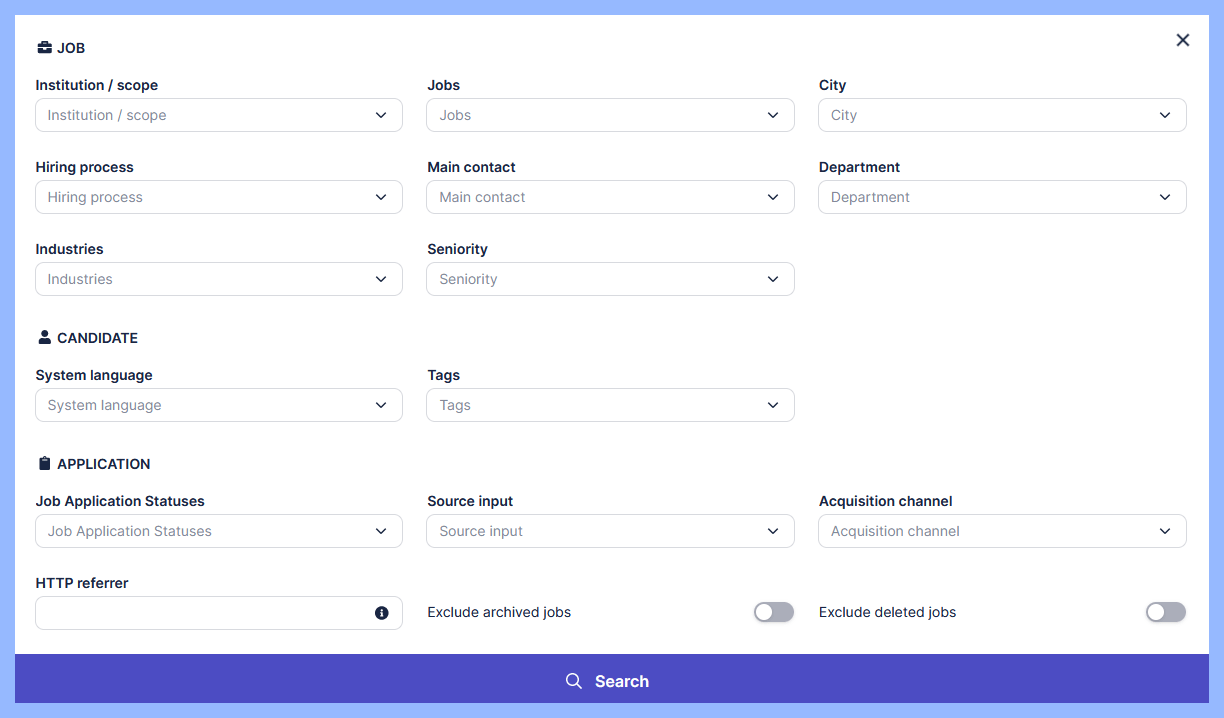Open the Institution / scope dropdown
The height and width of the screenshot is (718, 1224).
click(218, 115)
